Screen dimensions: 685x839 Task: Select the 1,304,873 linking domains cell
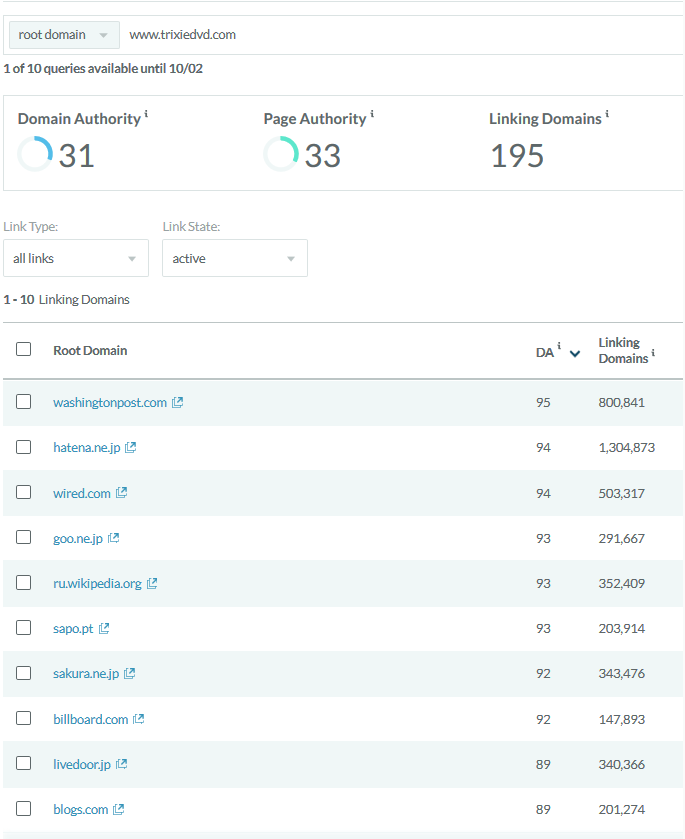(627, 447)
